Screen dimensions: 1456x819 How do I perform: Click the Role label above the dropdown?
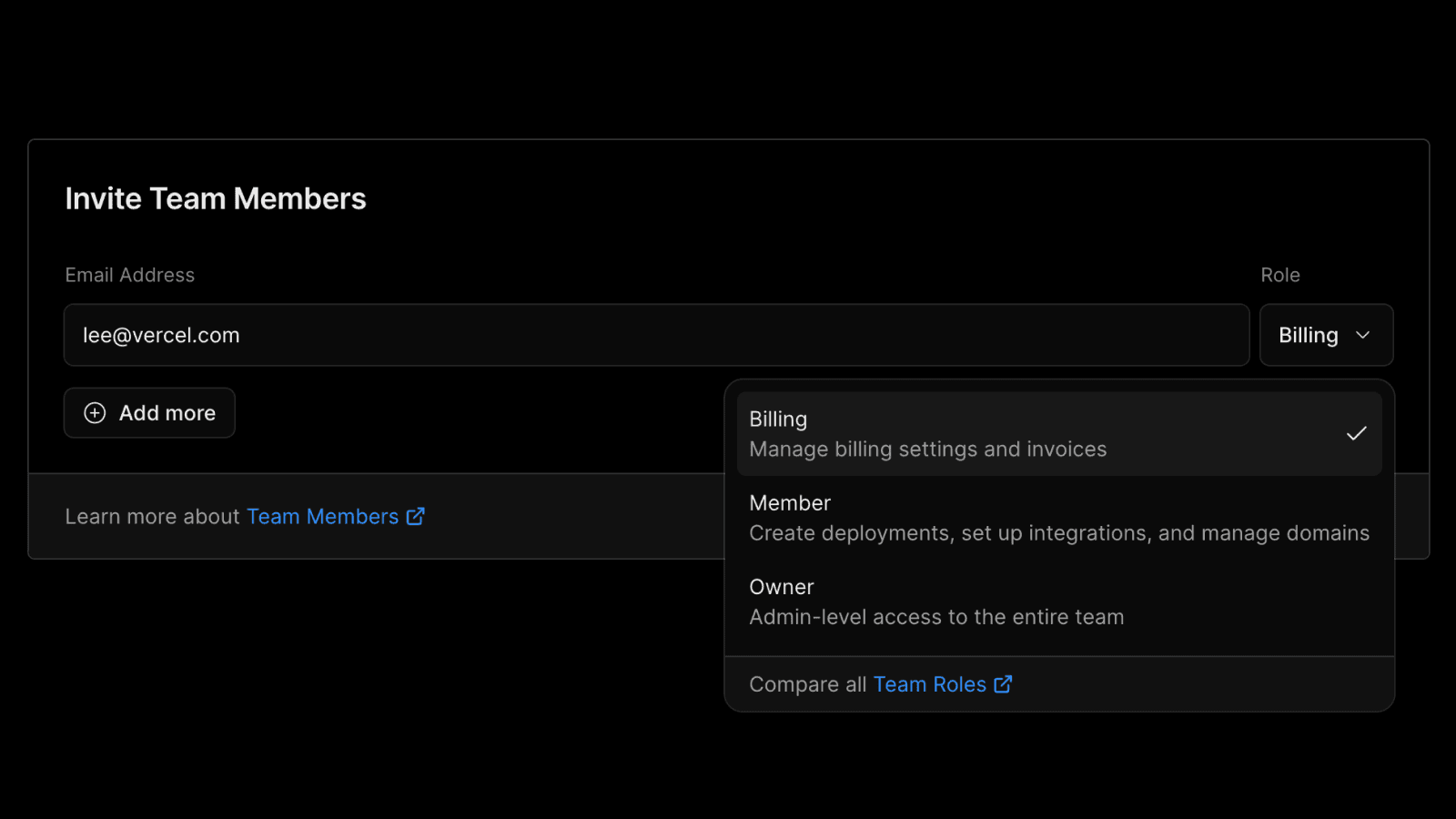[x=1279, y=275]
